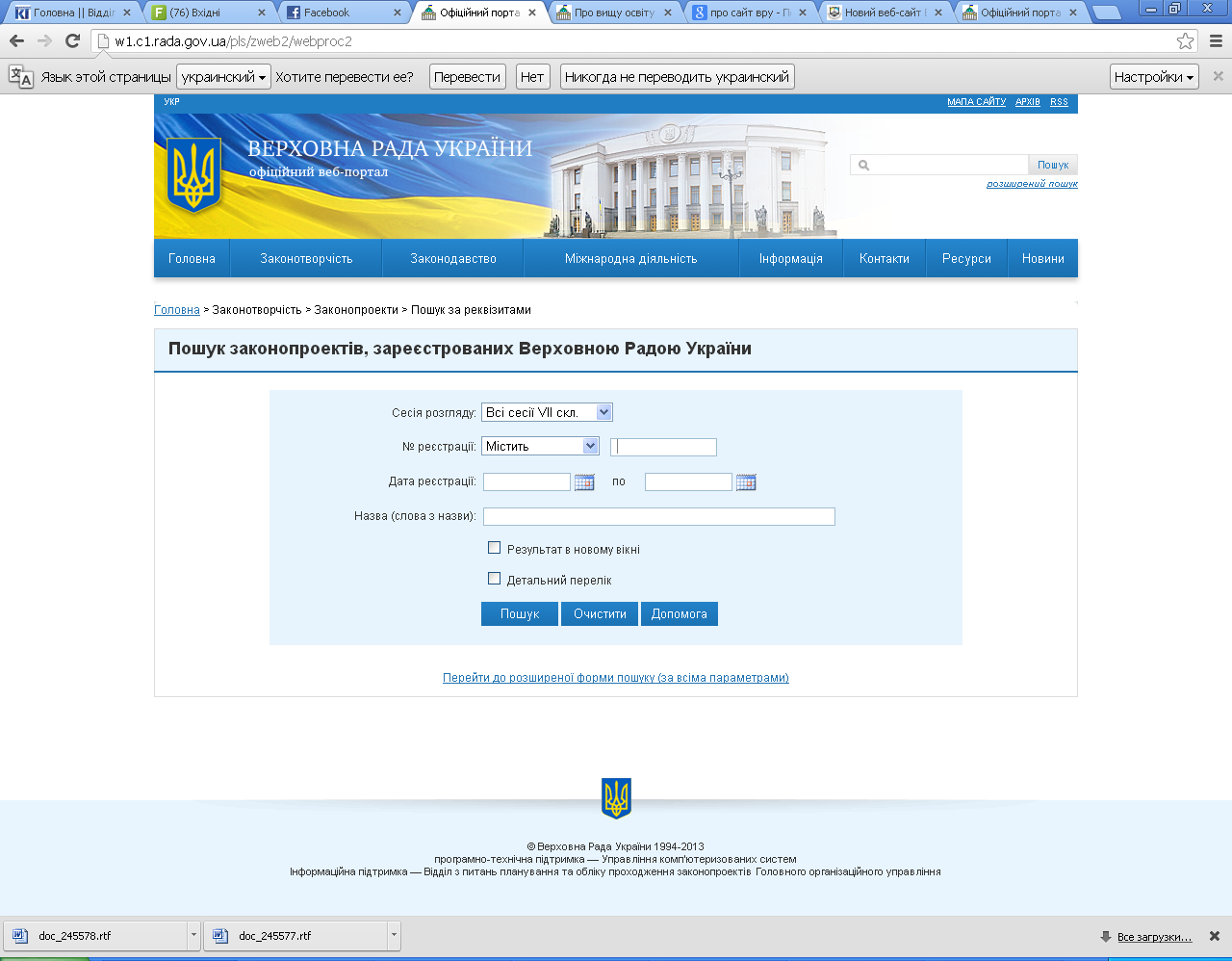
Task: Open the 'Сесія розгляду' dropdown
Action: pos(547,412)
